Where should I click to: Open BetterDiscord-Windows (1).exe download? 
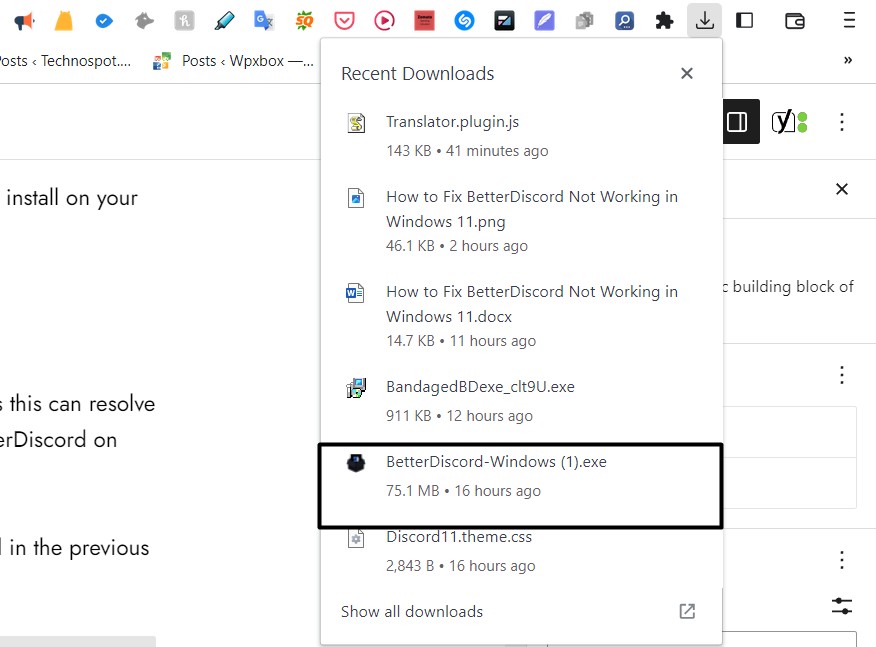tap(496, 462)
